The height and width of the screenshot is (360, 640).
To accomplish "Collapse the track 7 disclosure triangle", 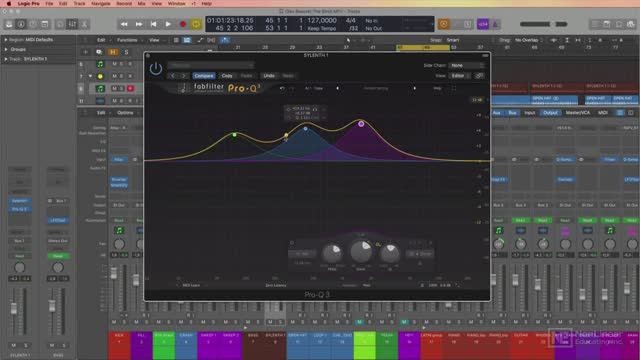I will click(90, 76).
